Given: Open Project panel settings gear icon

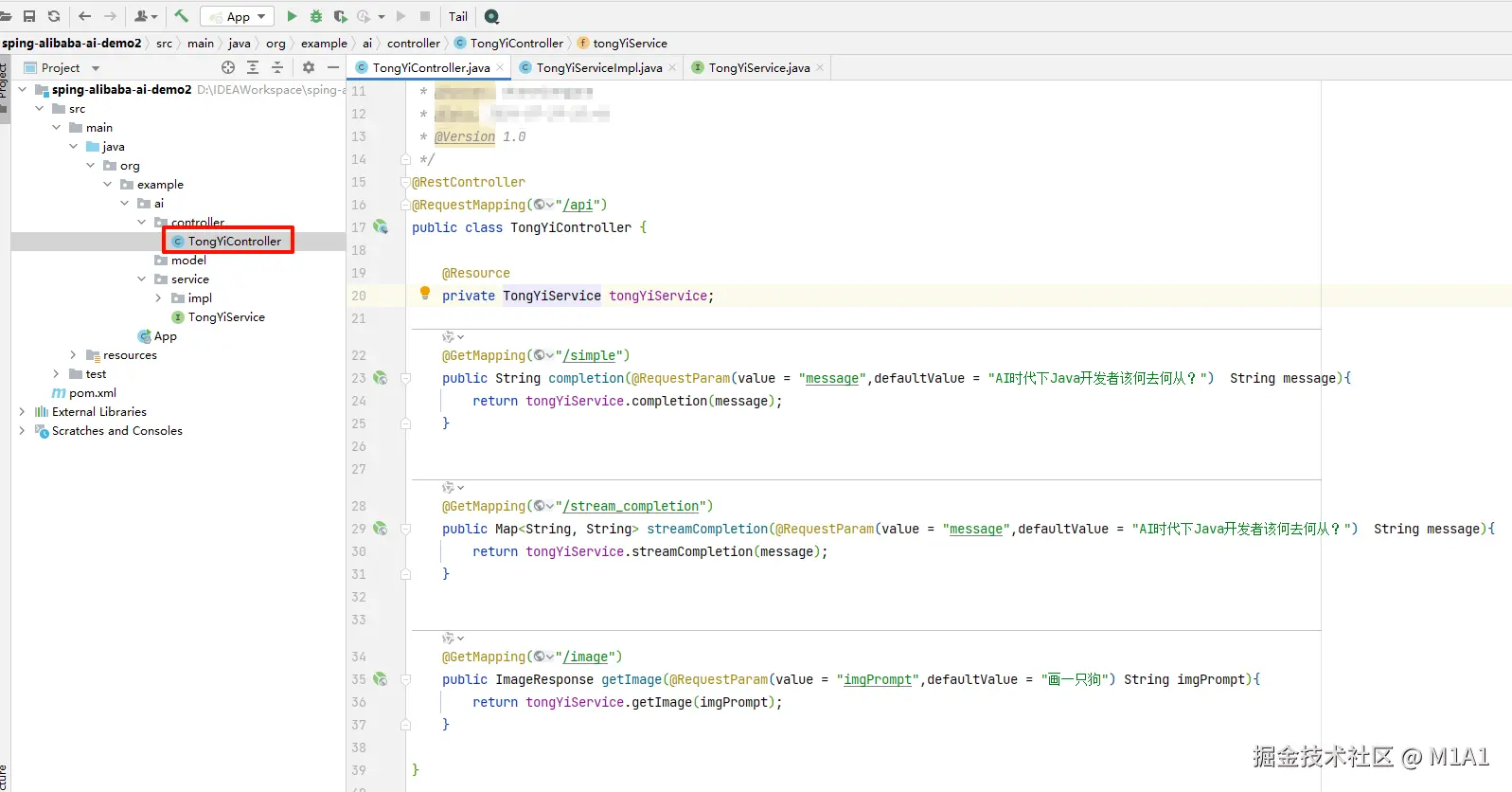Looking at the screenshot, I should [308, 67].
